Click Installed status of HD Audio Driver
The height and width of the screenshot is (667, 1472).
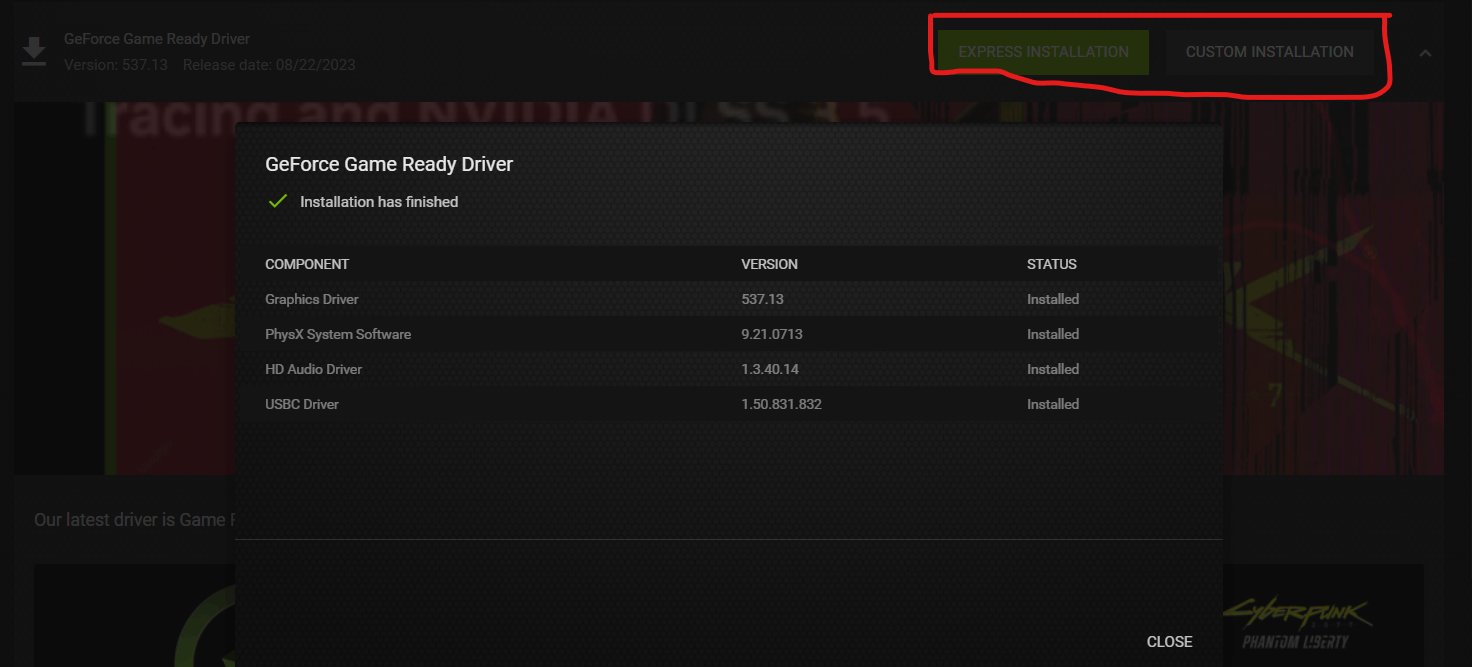click(x=1053, y=369)
